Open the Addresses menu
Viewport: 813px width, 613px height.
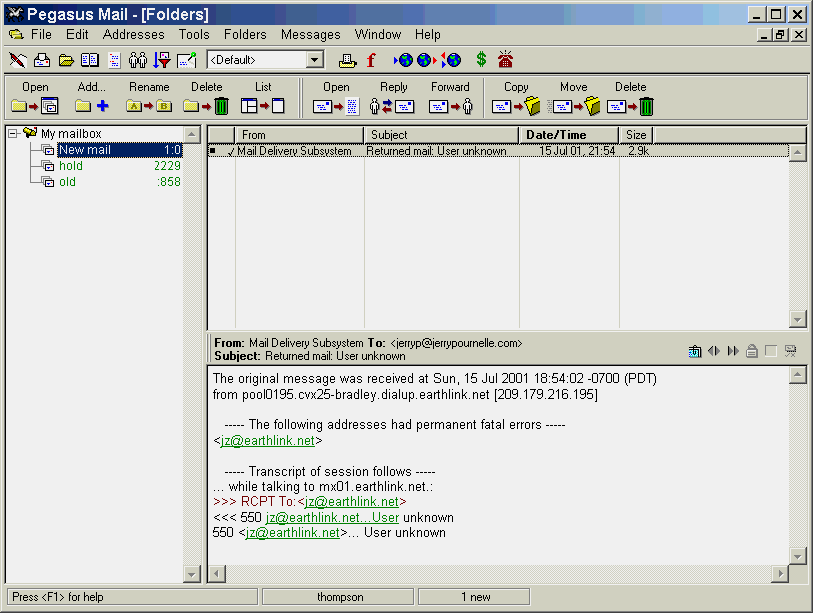click(x=133, y=34)
